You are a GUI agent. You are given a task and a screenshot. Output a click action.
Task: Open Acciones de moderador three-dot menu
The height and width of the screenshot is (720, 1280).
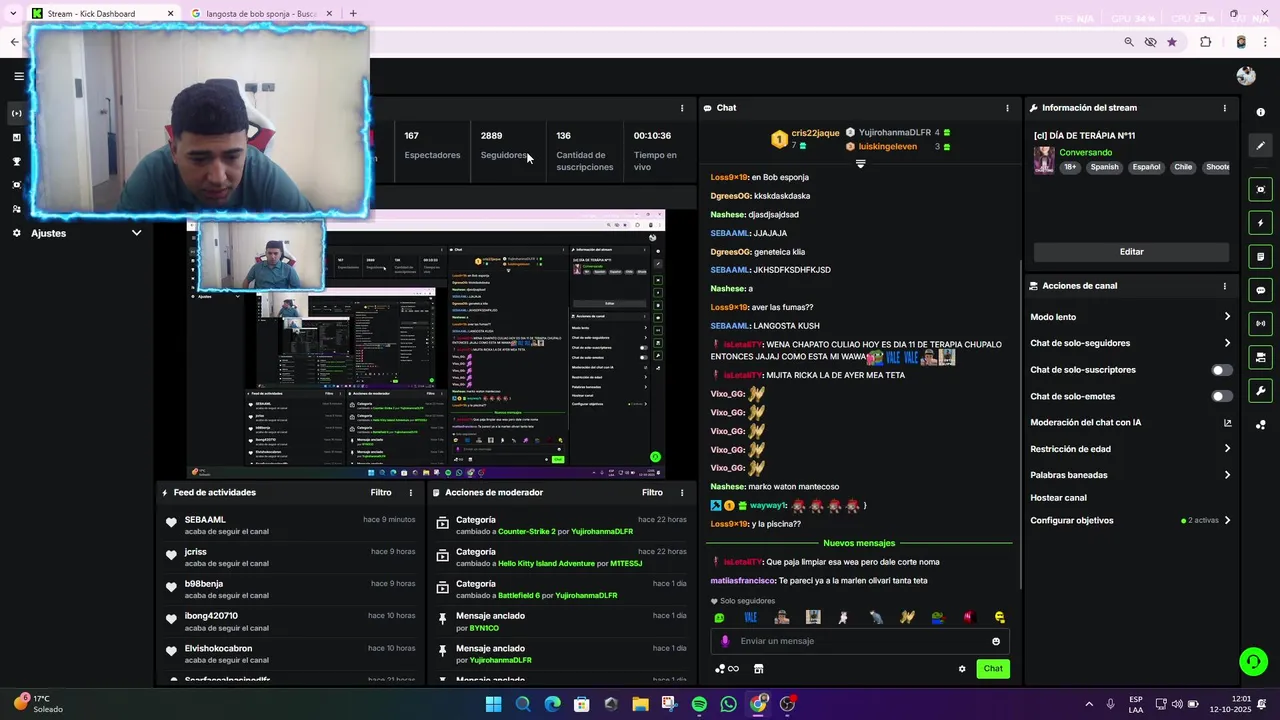682,492
